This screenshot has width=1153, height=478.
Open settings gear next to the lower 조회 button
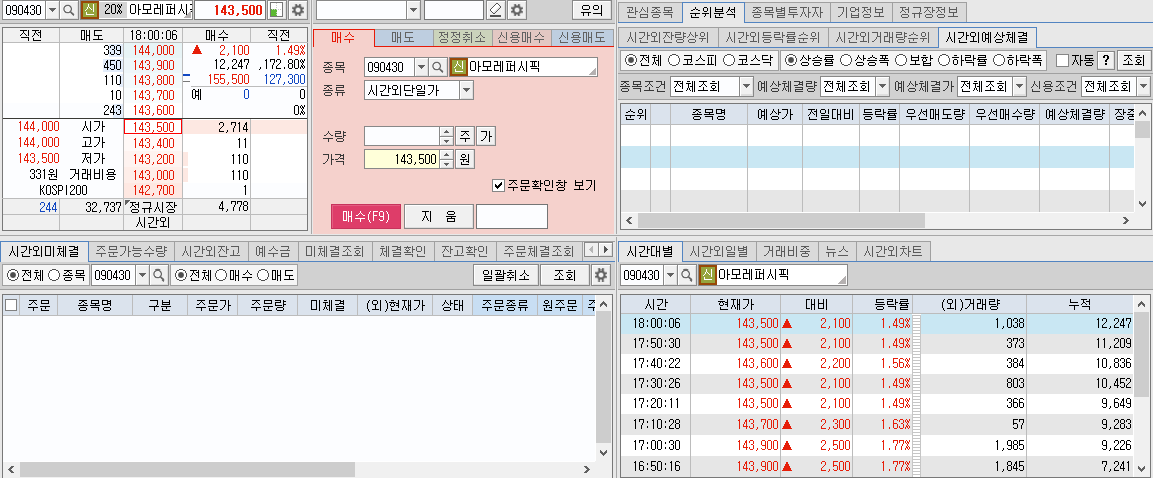602,275
